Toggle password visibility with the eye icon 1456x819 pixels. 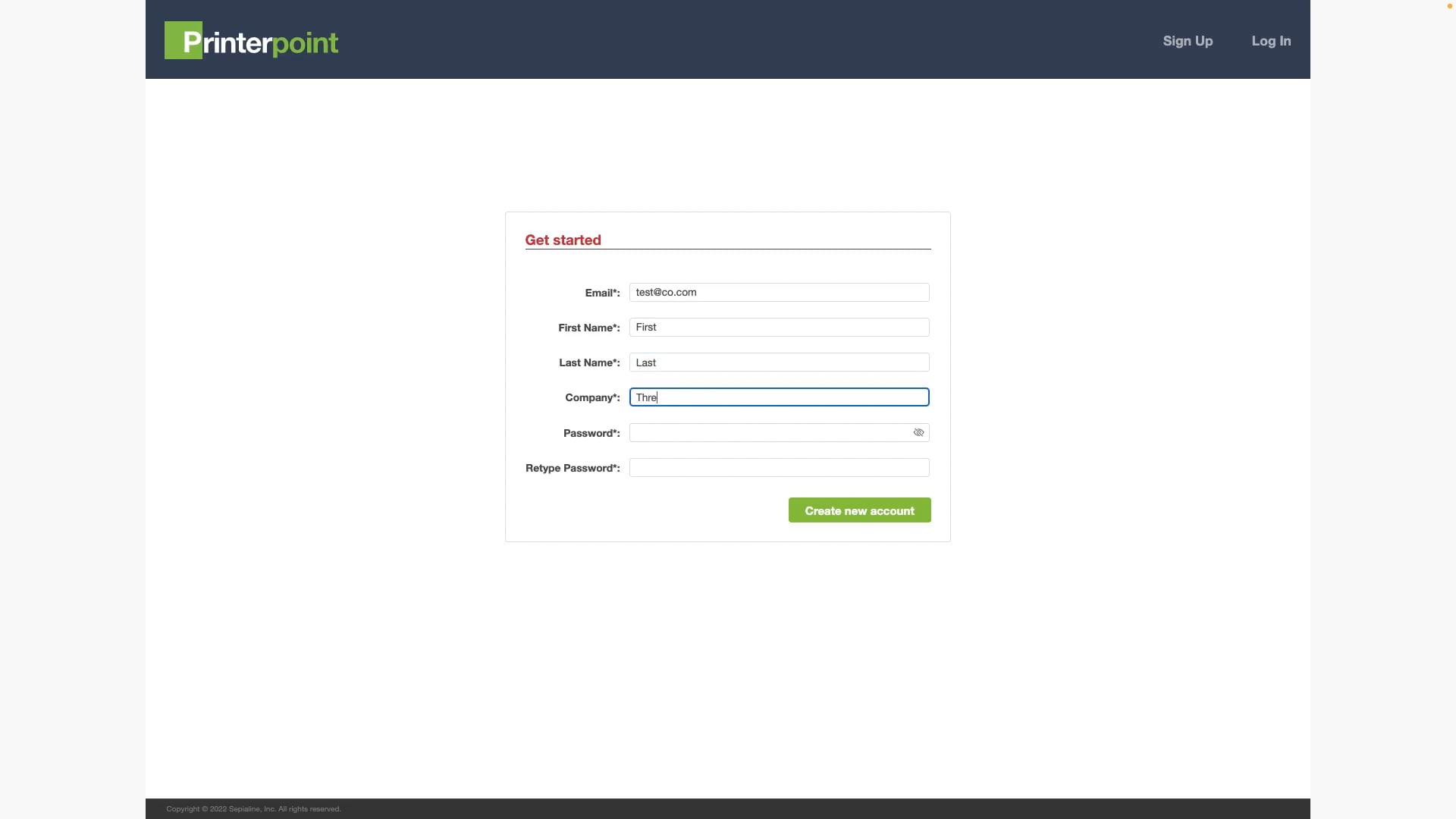click(918, 432)
